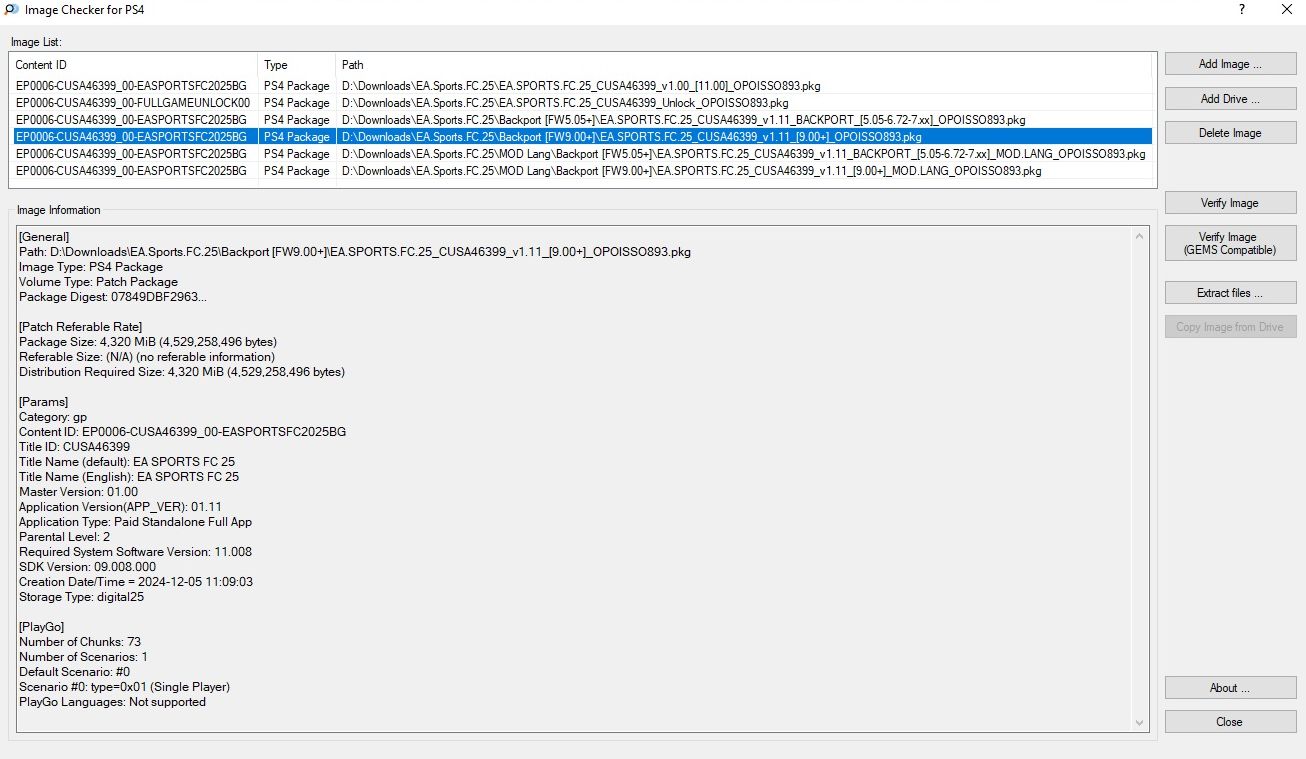Screen dimensions: 1306x759
Task: Open the Add Drive dialog
Action: point(1230,99)
